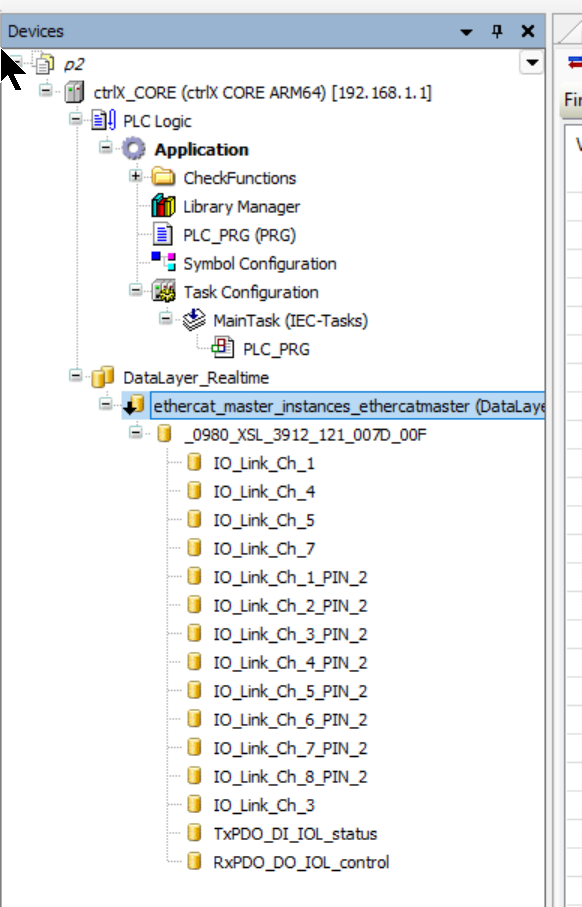Select Symbol Configuration entry
582x907 pixels.
click(x=260, y=264)
